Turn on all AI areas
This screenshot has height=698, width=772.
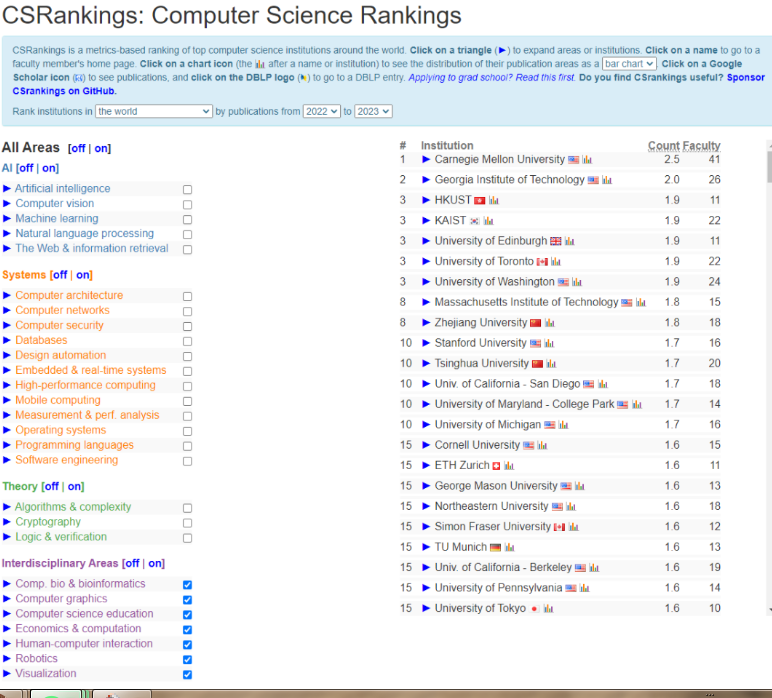[50, 169]
